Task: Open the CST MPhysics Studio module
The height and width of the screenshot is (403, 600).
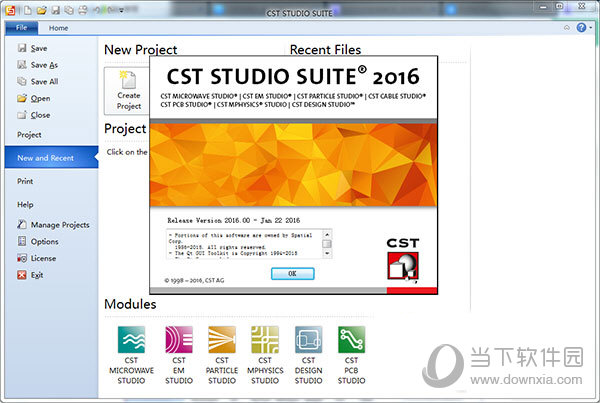Action: tap(265, 355)
